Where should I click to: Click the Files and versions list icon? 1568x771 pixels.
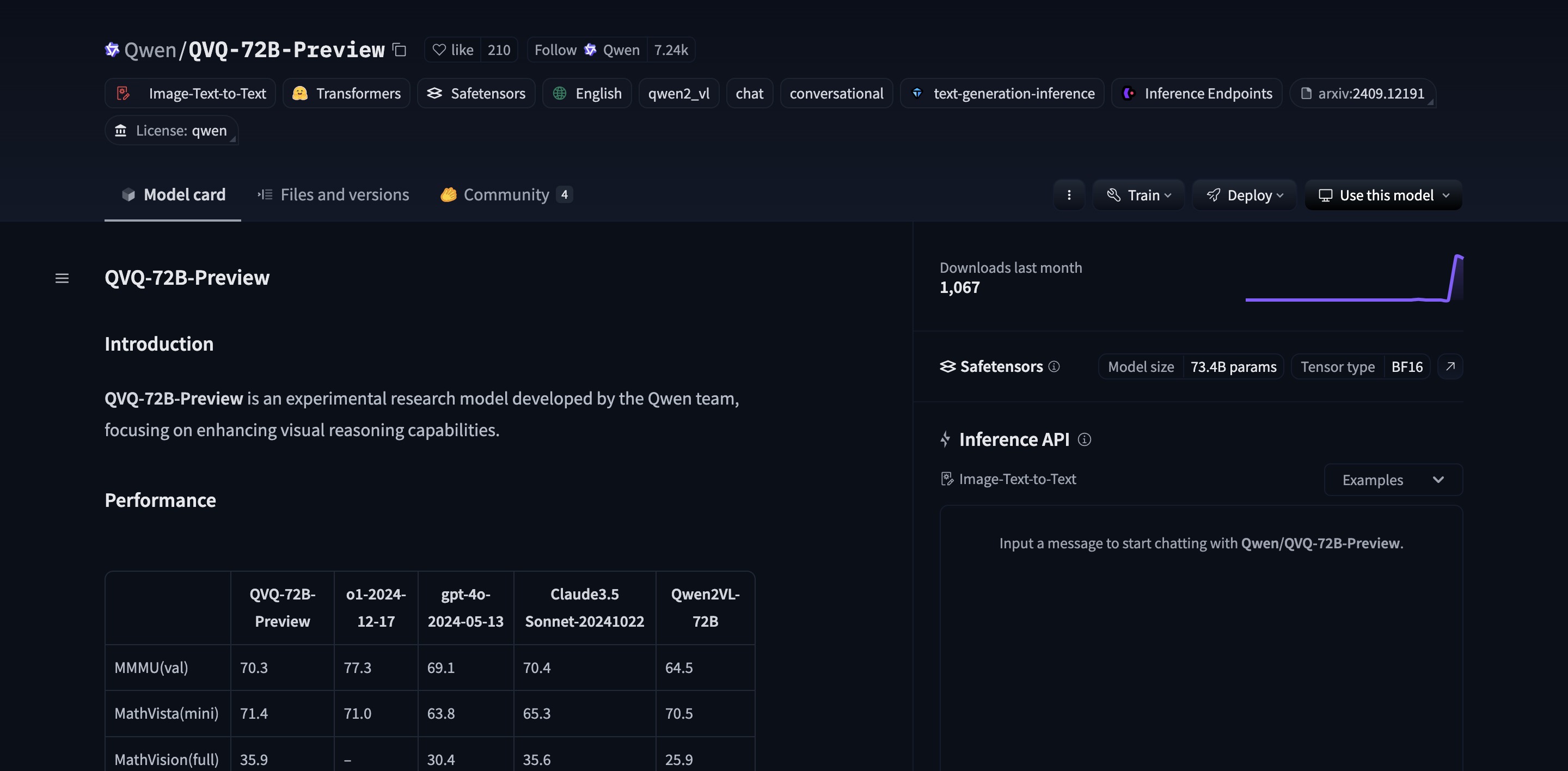point(265,195)
